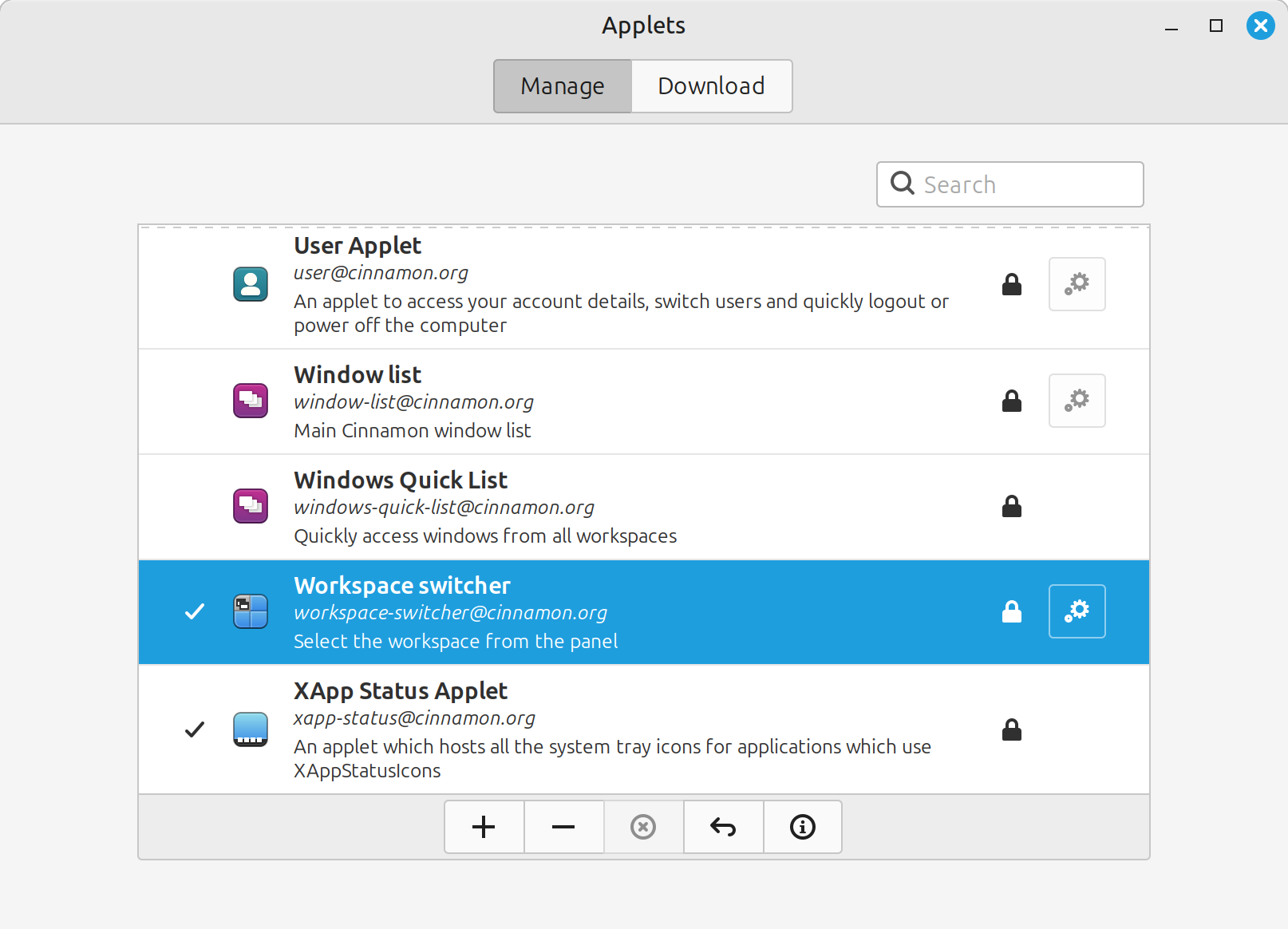Click windows-quick-list@cinnamon.org identifier text
Viewport: 1288px width, 929px height.
click(x=444, y=508)
